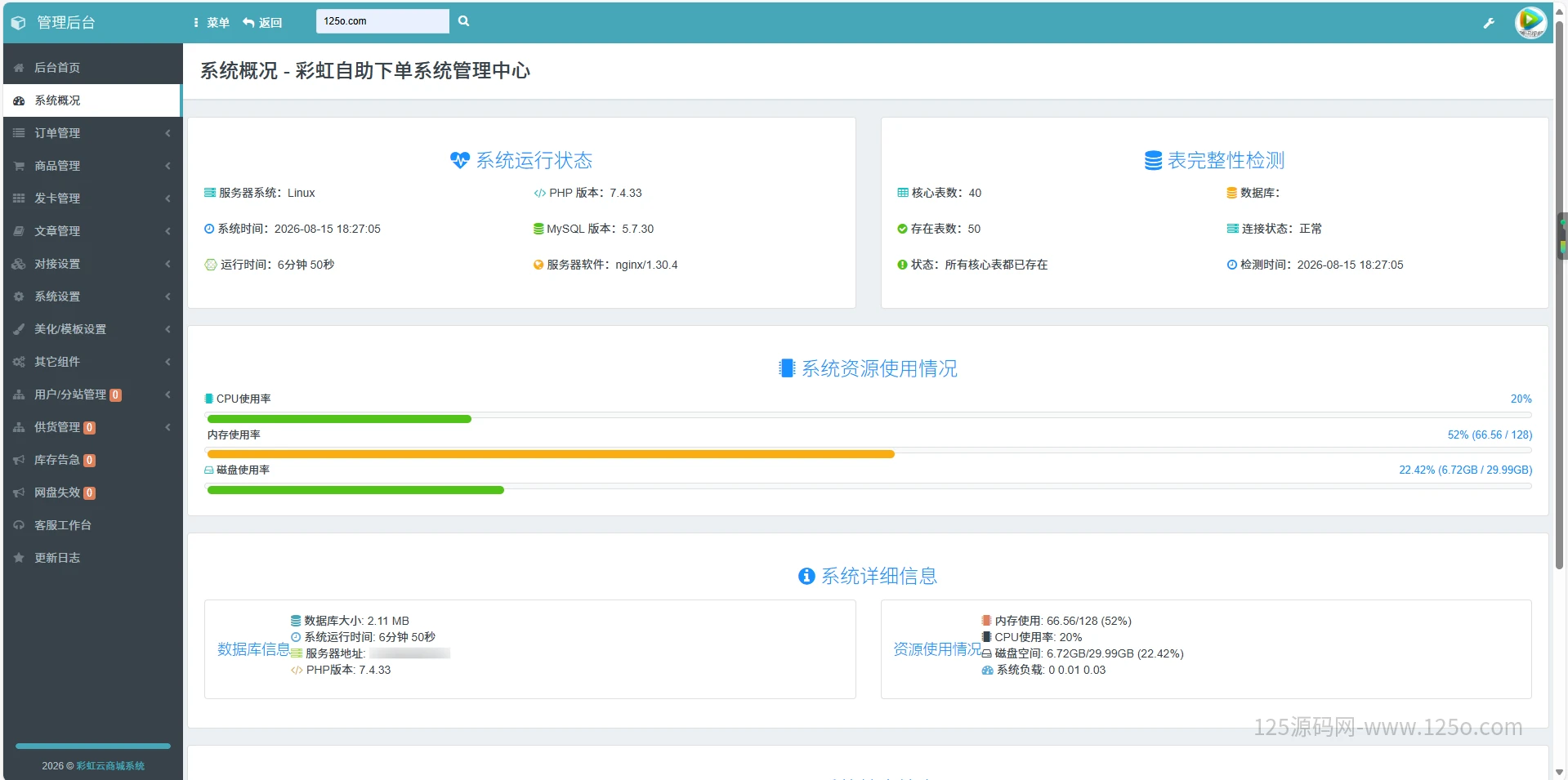Expand the 用户/分站管理 submenu arrow
This screenshot has height=780, width=1568.
pos(168,394)
